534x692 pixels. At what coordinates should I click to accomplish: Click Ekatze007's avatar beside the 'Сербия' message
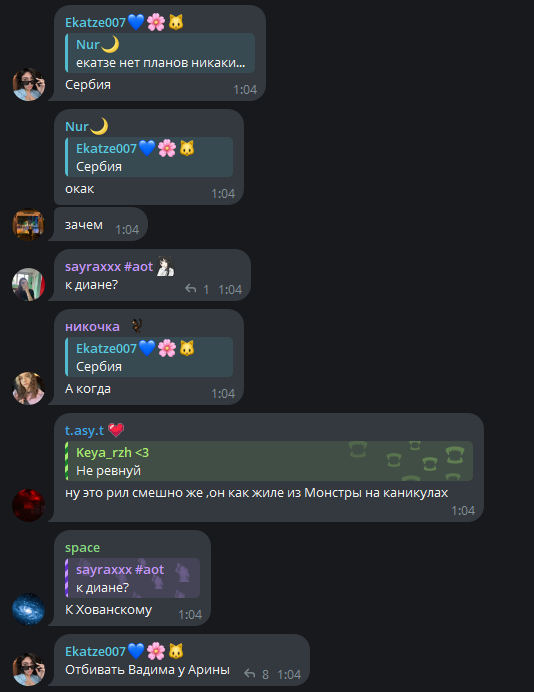[29, 84]
